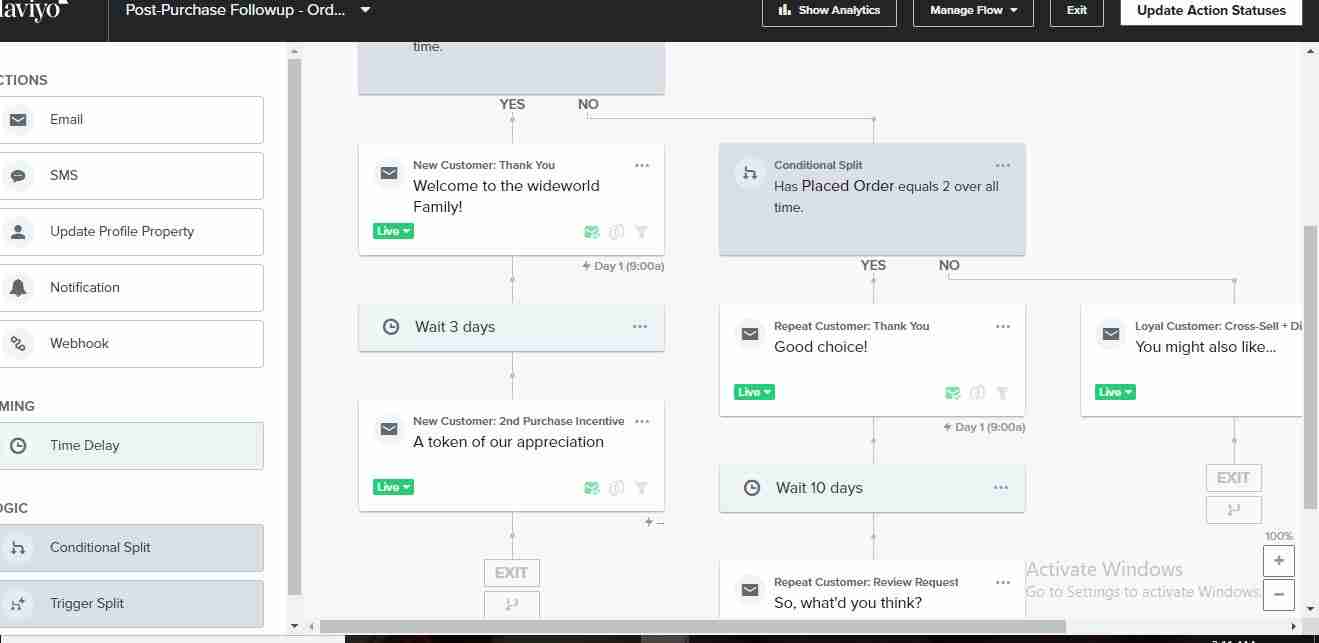
Task: Click the Update Profile Property person icon
Action: [x=18, y=232]
